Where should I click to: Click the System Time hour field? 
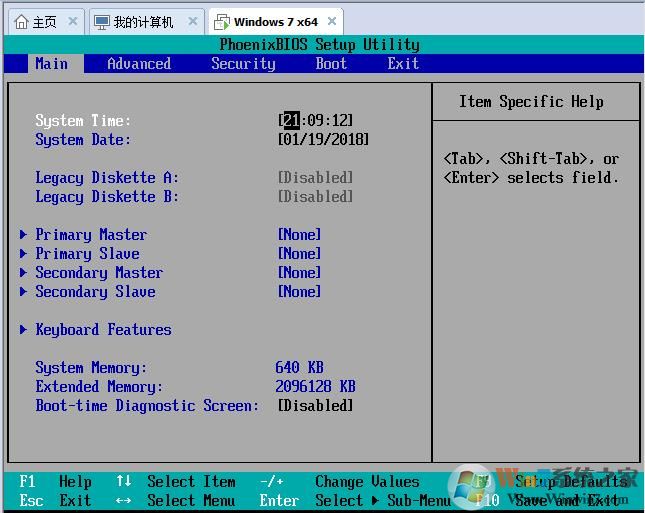tap(291, 121)
